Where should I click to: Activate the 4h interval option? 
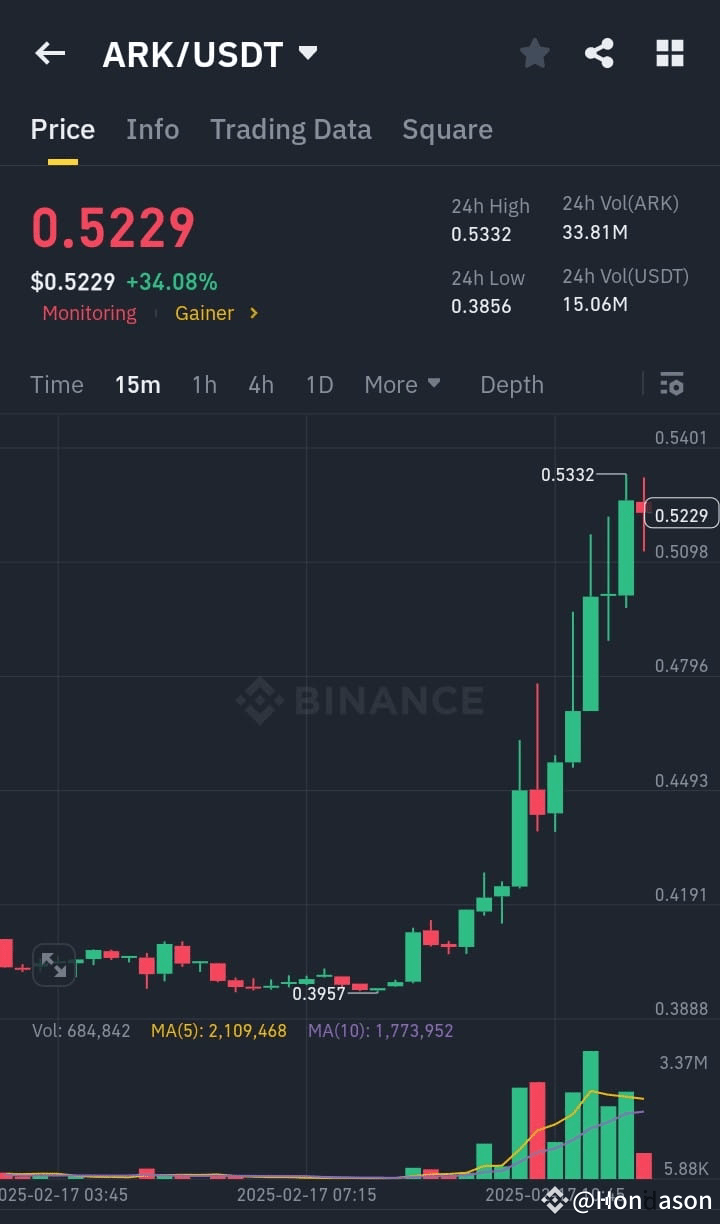click(x=260, y=384)
